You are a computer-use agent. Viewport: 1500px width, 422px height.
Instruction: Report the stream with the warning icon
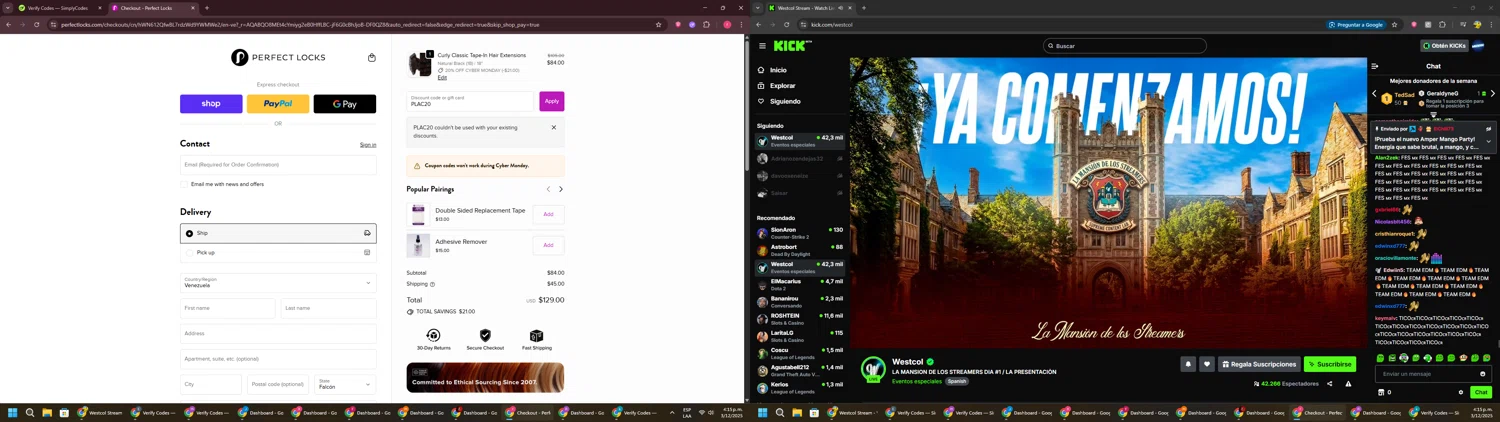coord(1348,383)
